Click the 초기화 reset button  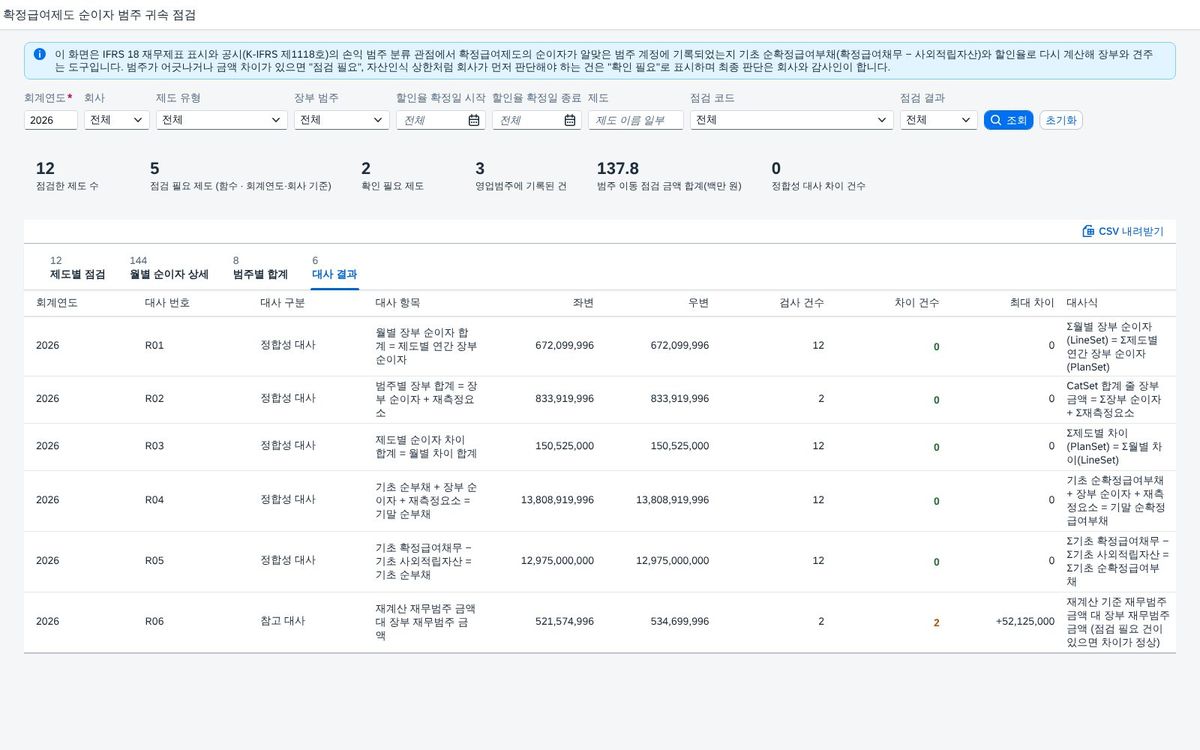coord(1061,120)
